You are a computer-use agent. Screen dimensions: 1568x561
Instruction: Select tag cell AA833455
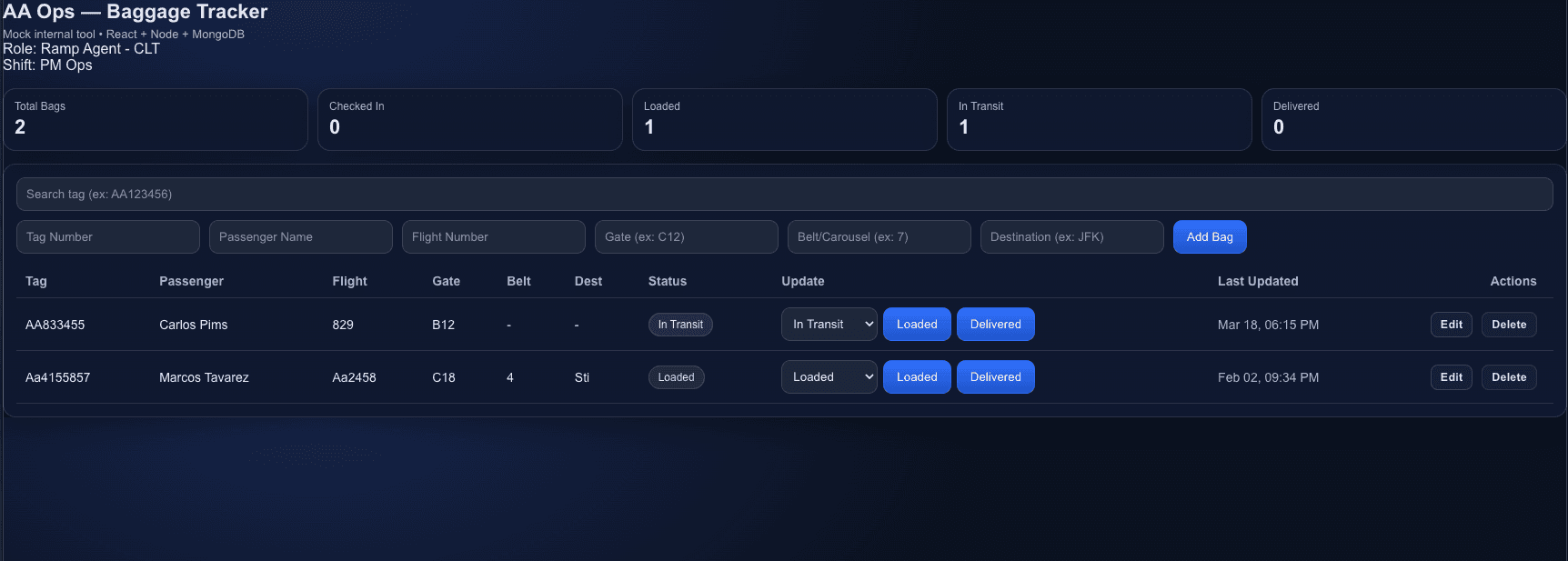(x=55, y=325)
